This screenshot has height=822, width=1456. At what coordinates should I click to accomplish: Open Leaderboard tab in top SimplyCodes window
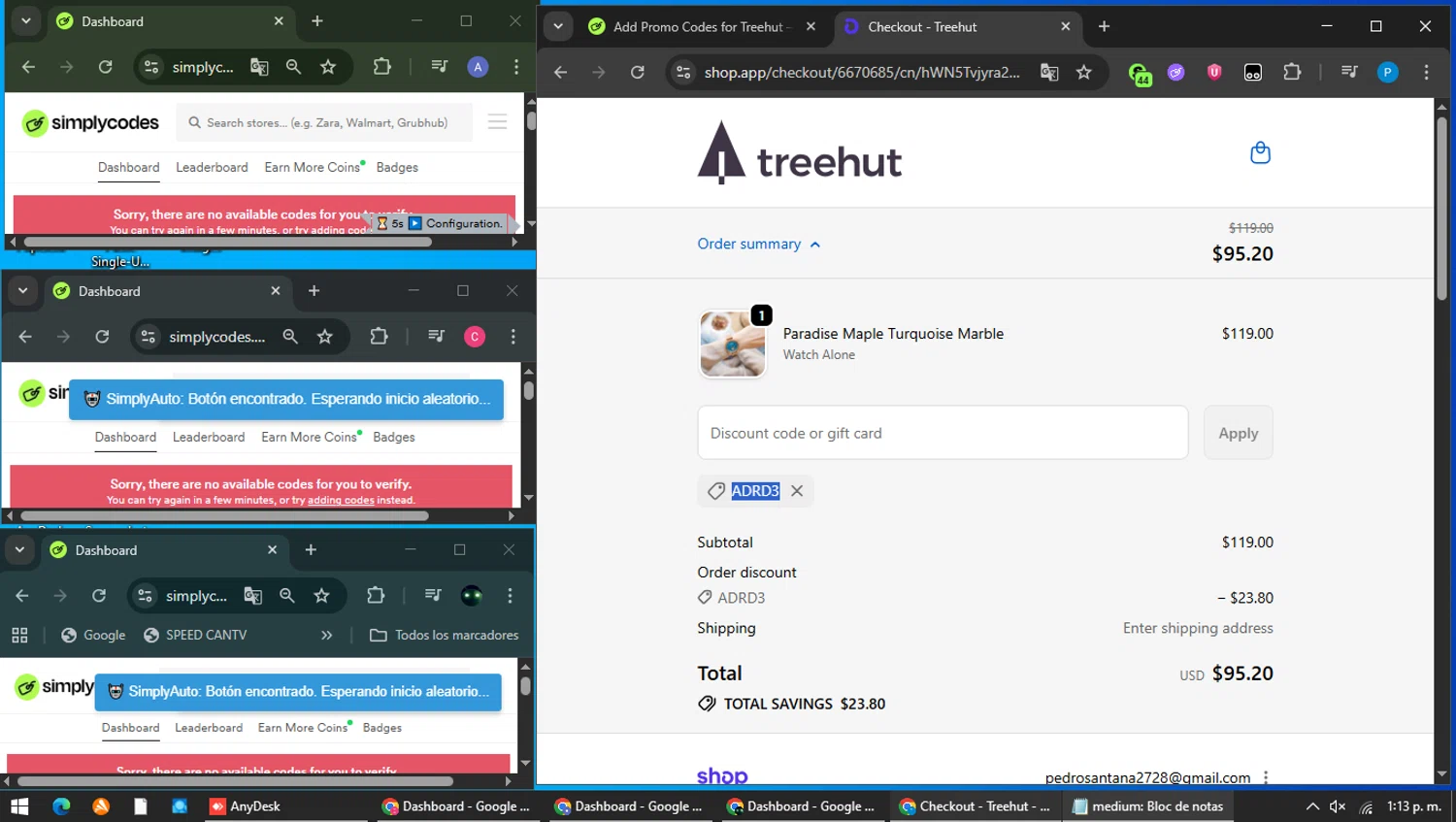pos(212,168)
